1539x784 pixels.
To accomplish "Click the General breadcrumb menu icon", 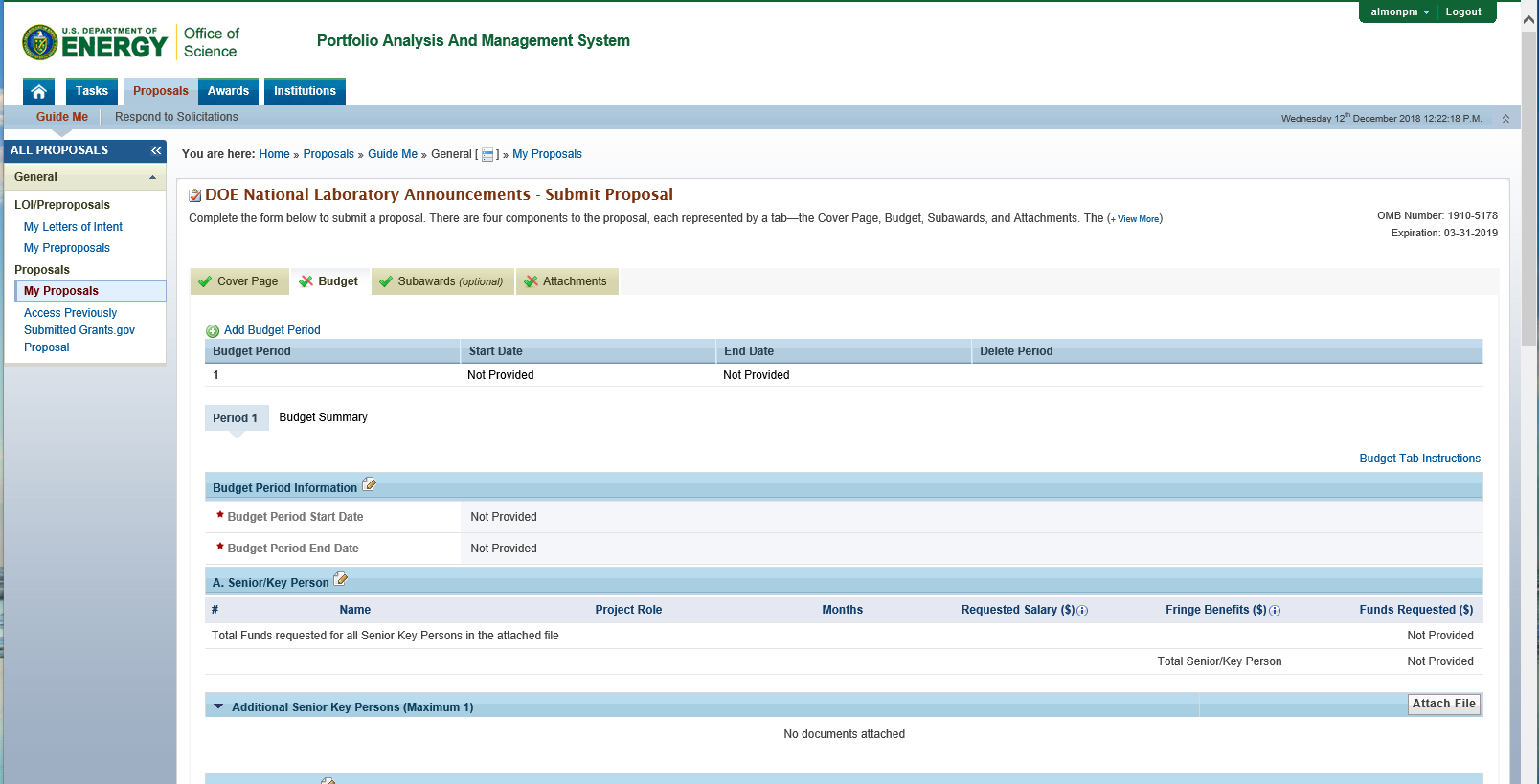I will [487, 155].
